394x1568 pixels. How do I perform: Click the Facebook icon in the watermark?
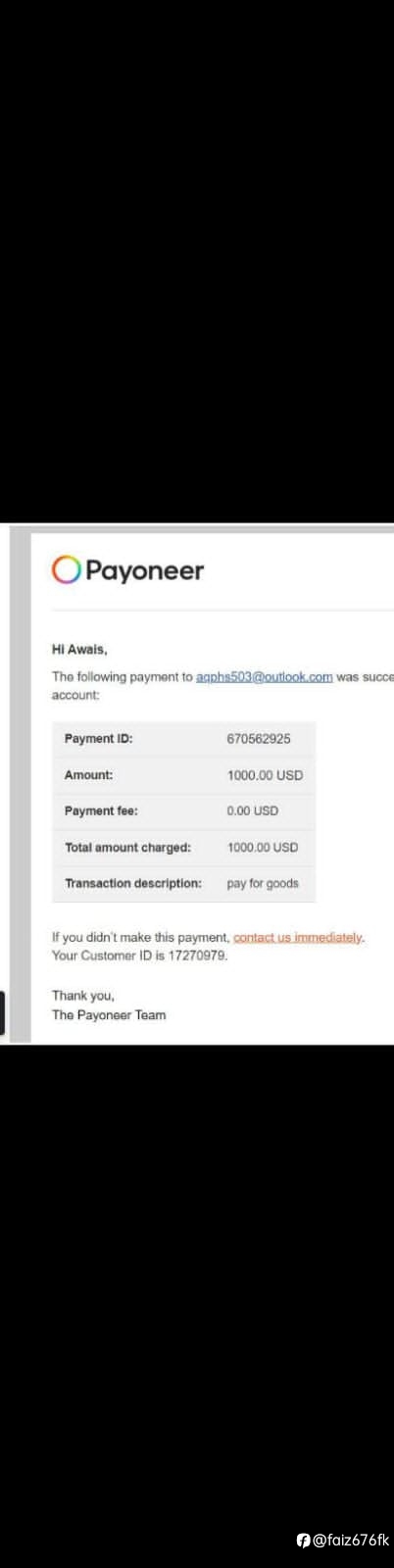[303, 1541]
